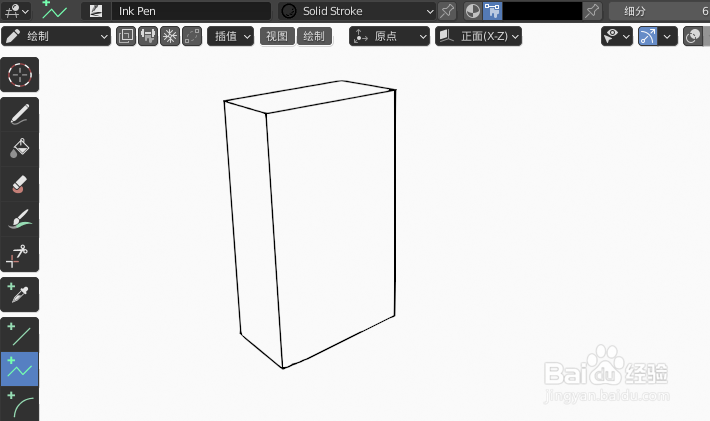Image resolution: width=710 pixels, height=421 pixels.
Task: Select the Line primitive tool
Action: tap(19, 335)
